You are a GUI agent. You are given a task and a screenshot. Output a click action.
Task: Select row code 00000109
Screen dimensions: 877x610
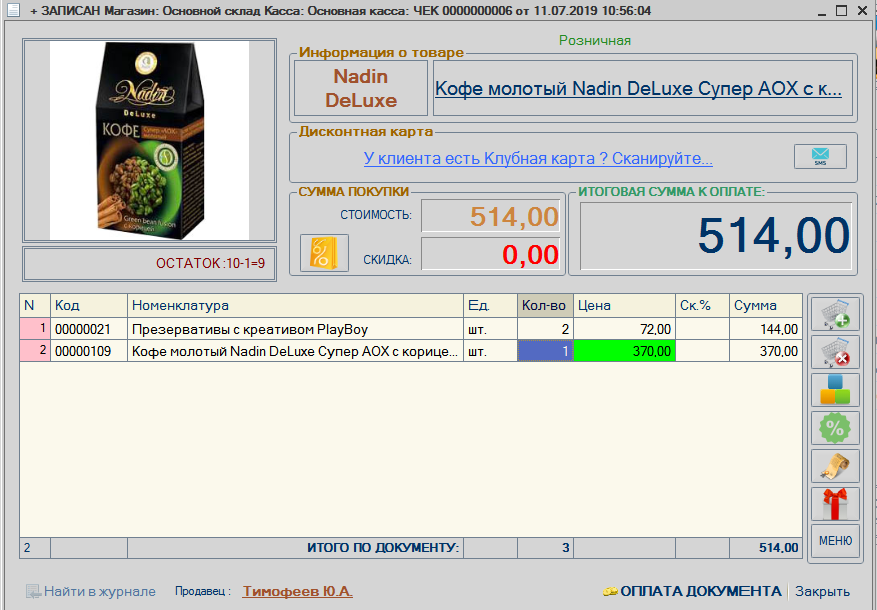89,351
